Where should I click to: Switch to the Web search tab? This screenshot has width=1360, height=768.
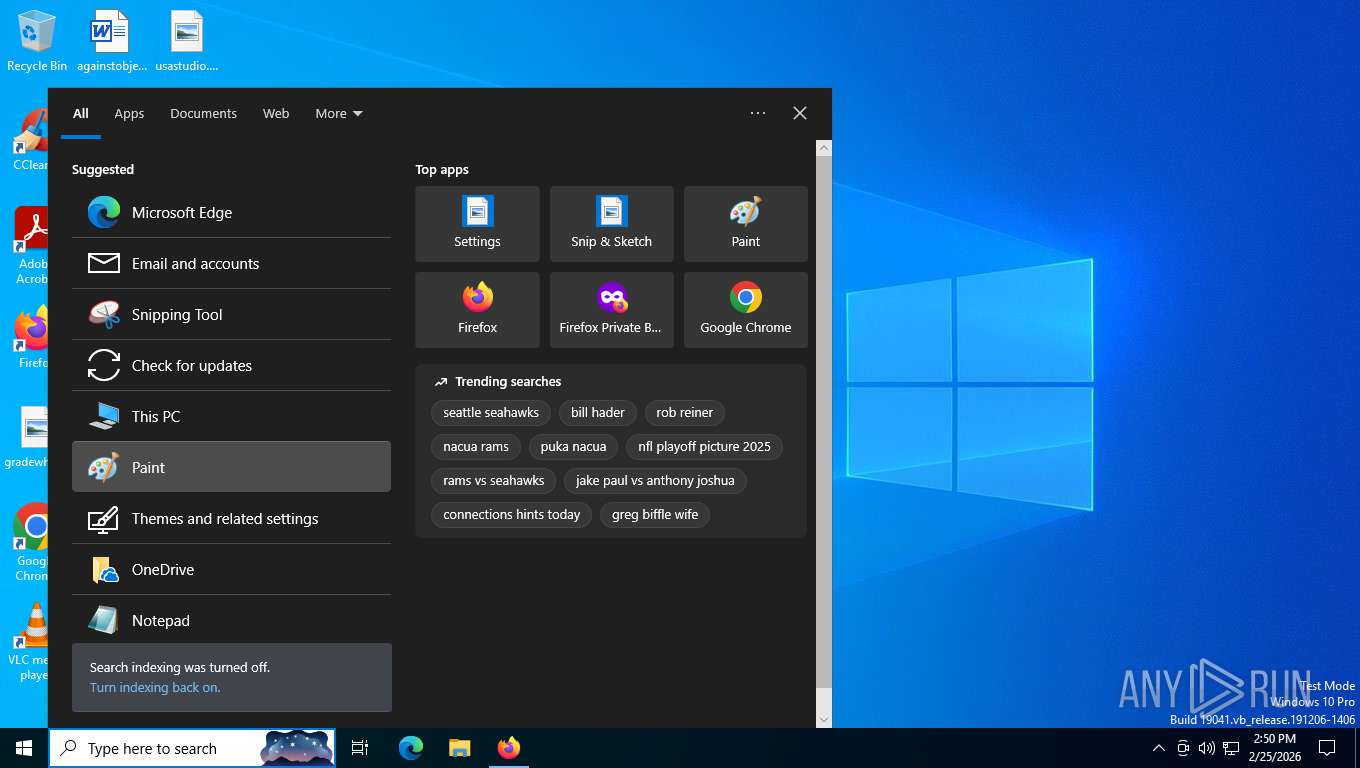pyautogui.click(x=276, y=113)
